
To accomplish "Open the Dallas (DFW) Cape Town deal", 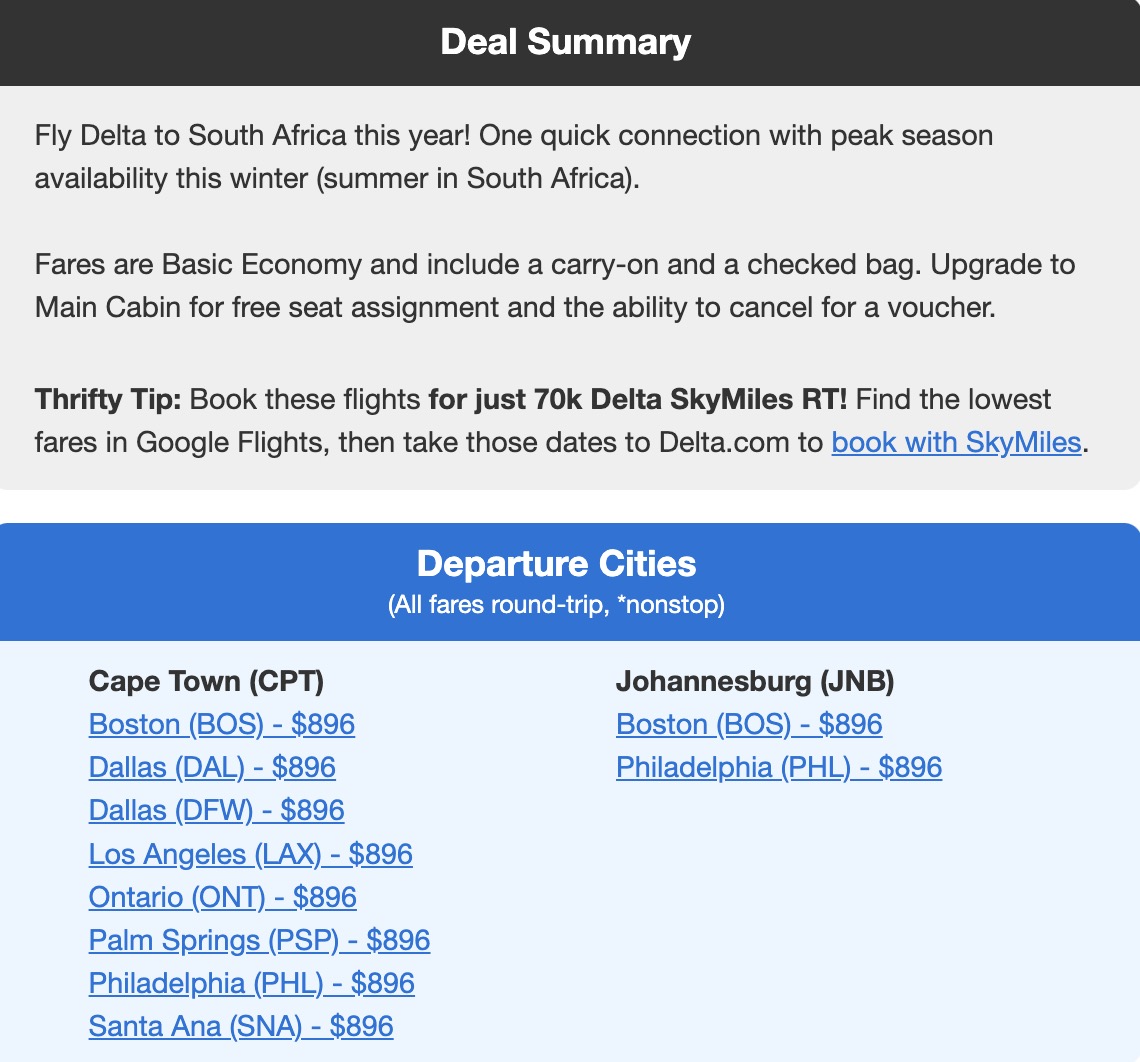I will pyautogui.click(x=216, y=810).
